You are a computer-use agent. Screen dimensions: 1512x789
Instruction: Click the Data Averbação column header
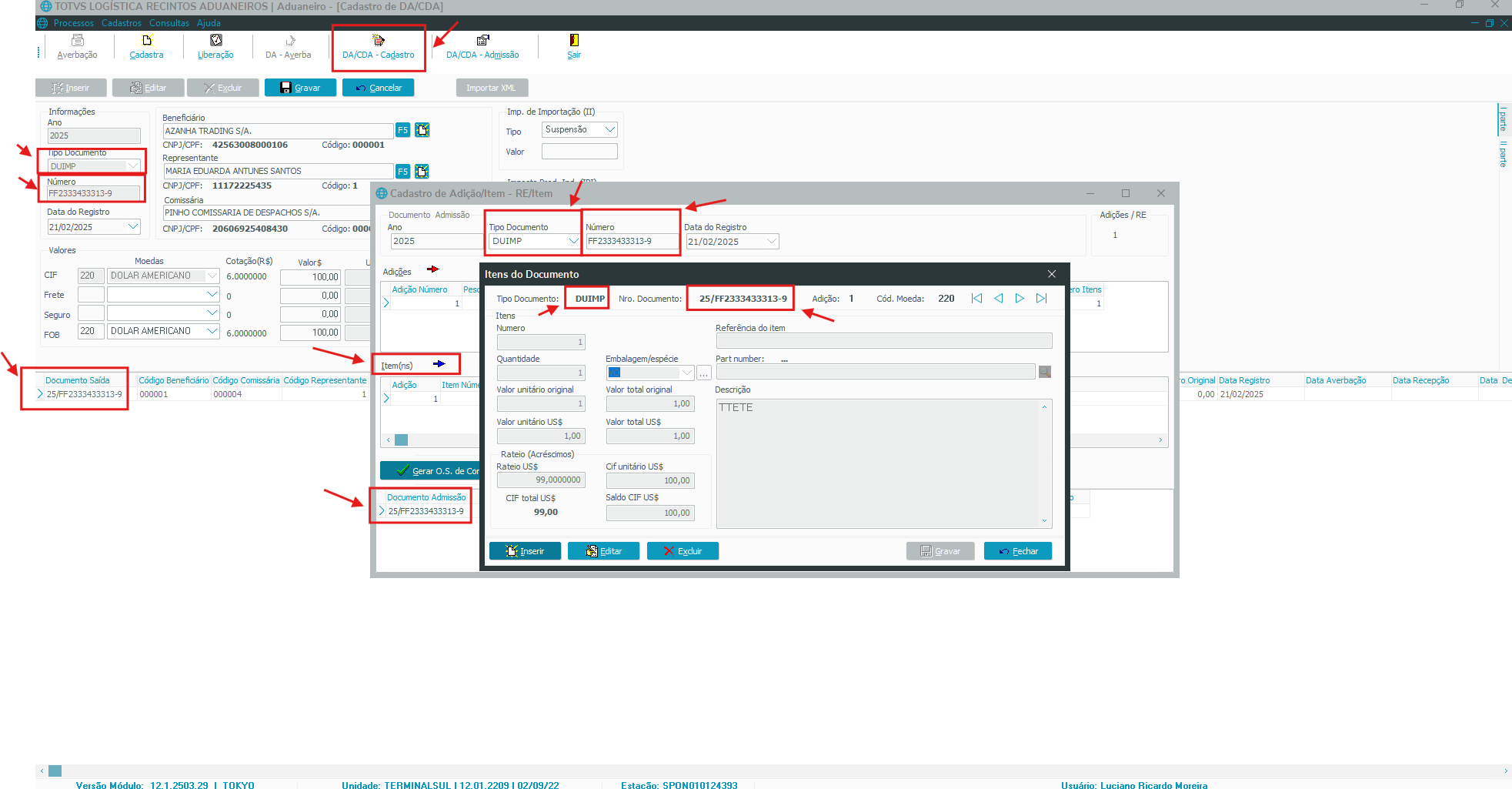point(1336,380)
